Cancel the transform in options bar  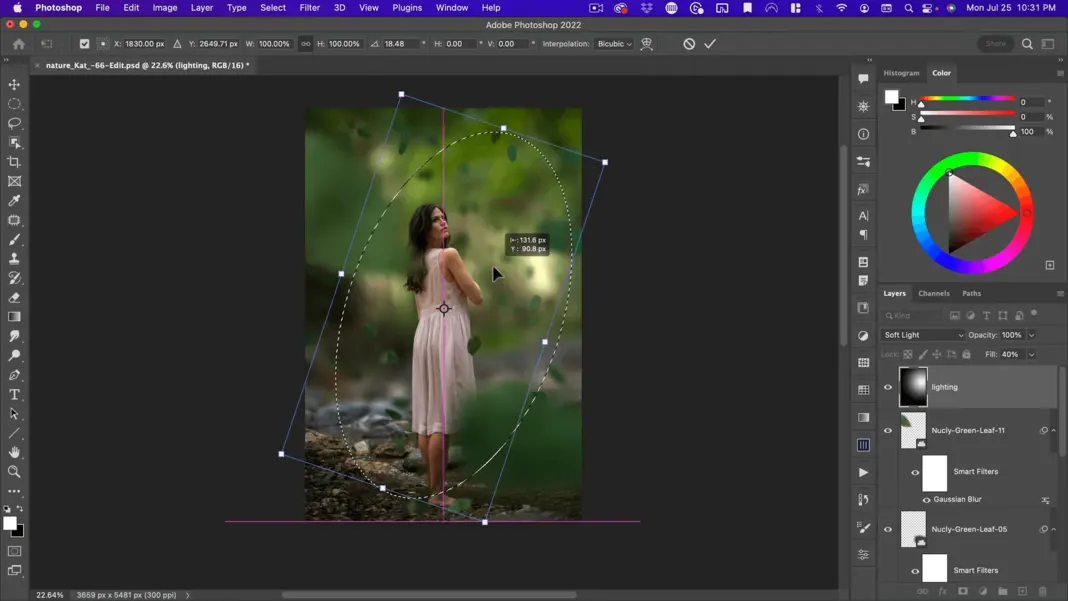(x=689, y=44)
